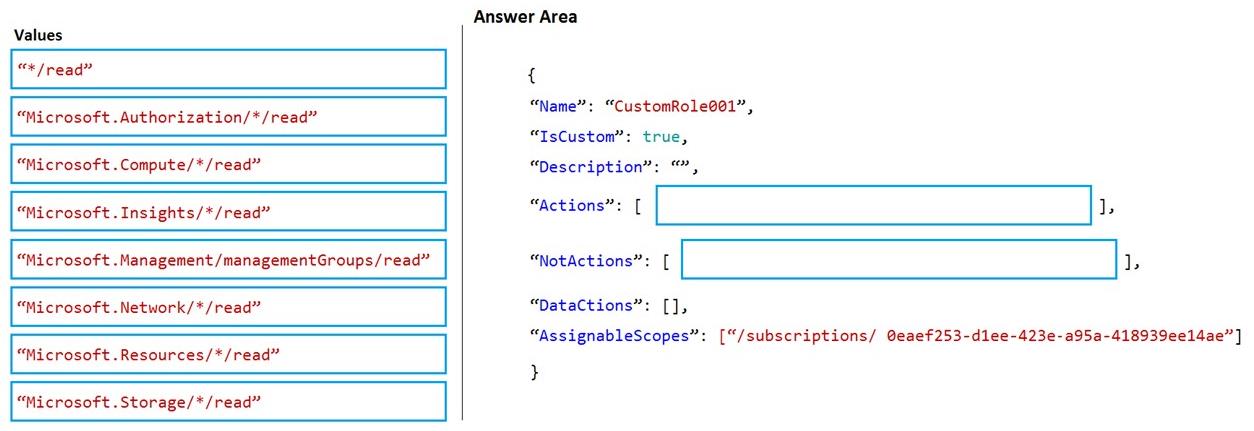Click the Description key text
1254x431 pixels.
[585, 167]
